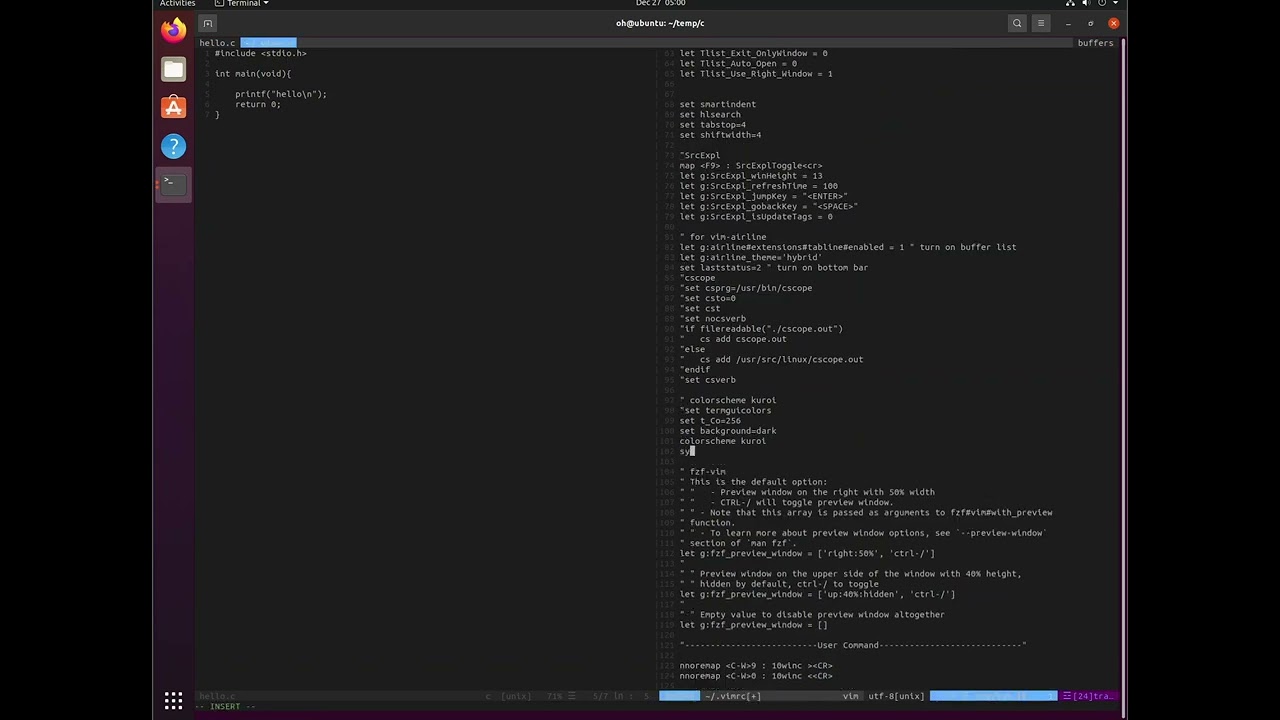This screenshot has width=1280, height=720.
Task: Click the set tabstop=4 line
Action: [x=713, y=125]
